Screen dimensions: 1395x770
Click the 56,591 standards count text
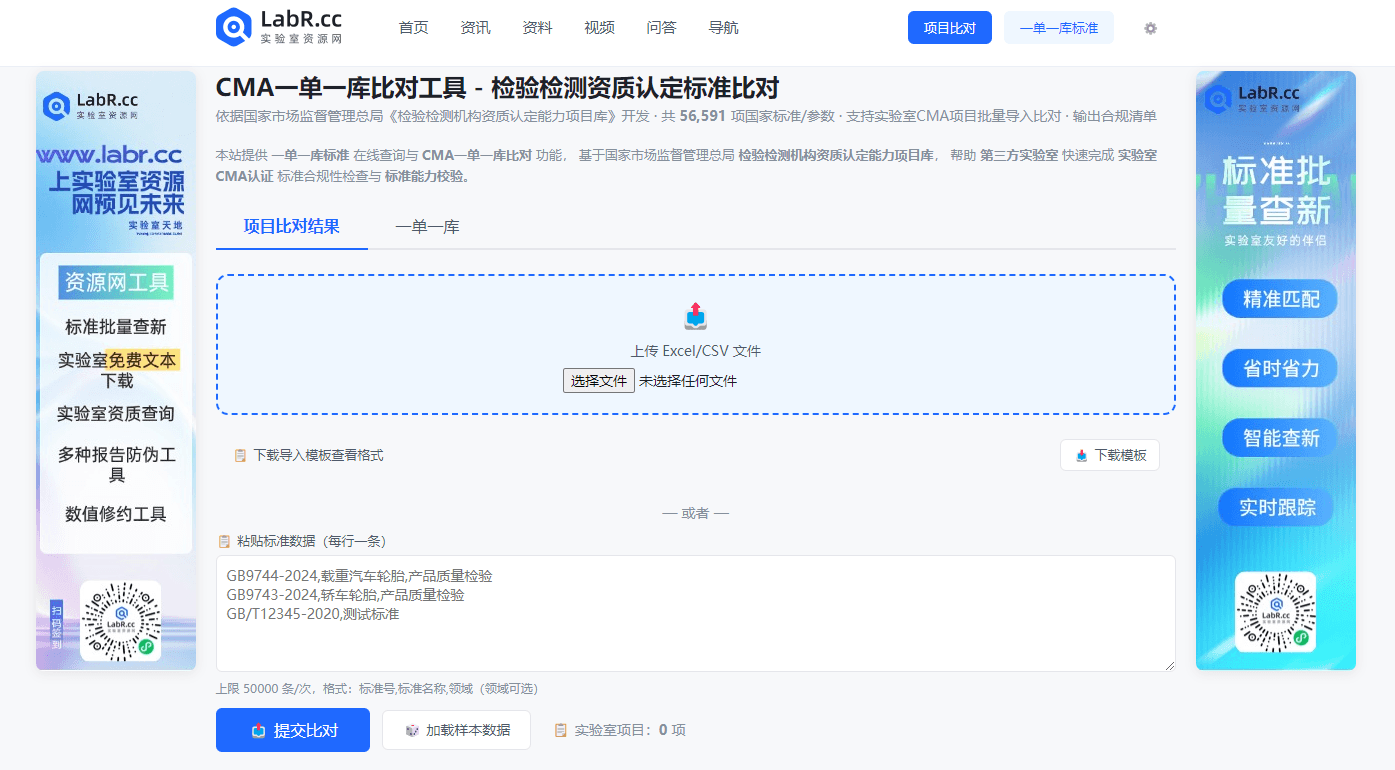click(x=702, y=116)
